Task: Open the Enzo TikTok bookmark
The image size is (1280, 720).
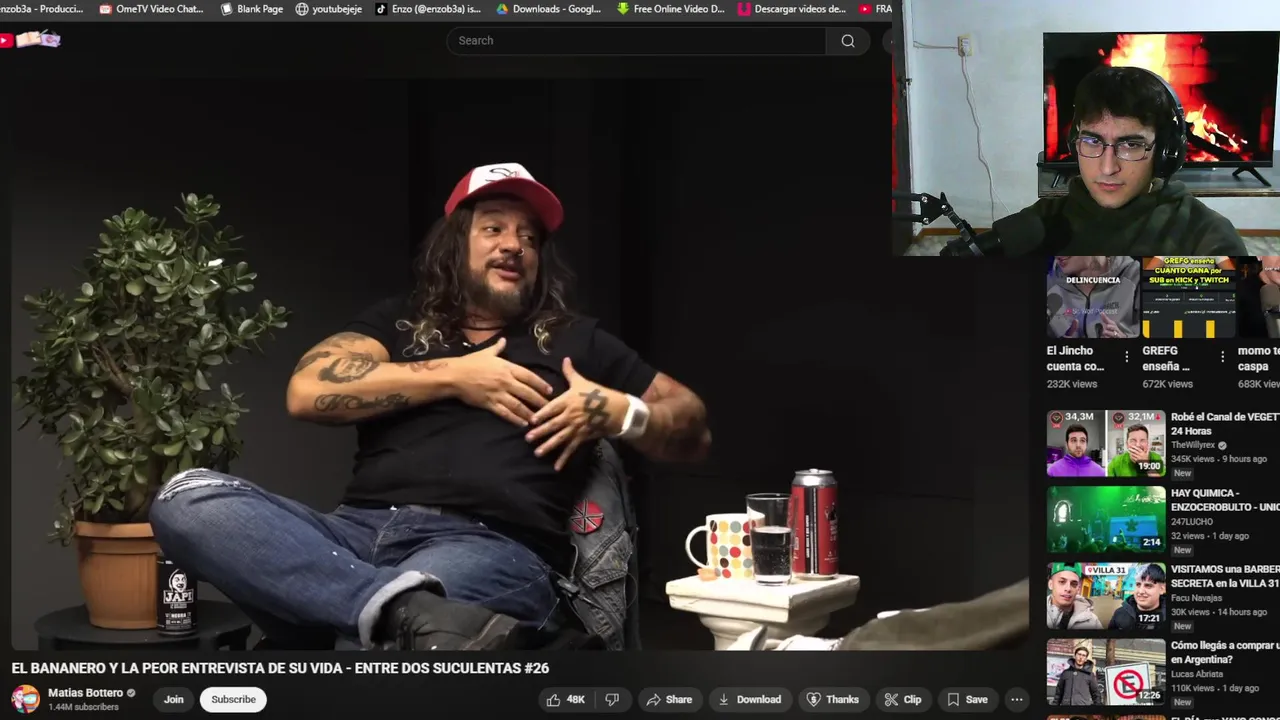Action: point(428,9)
